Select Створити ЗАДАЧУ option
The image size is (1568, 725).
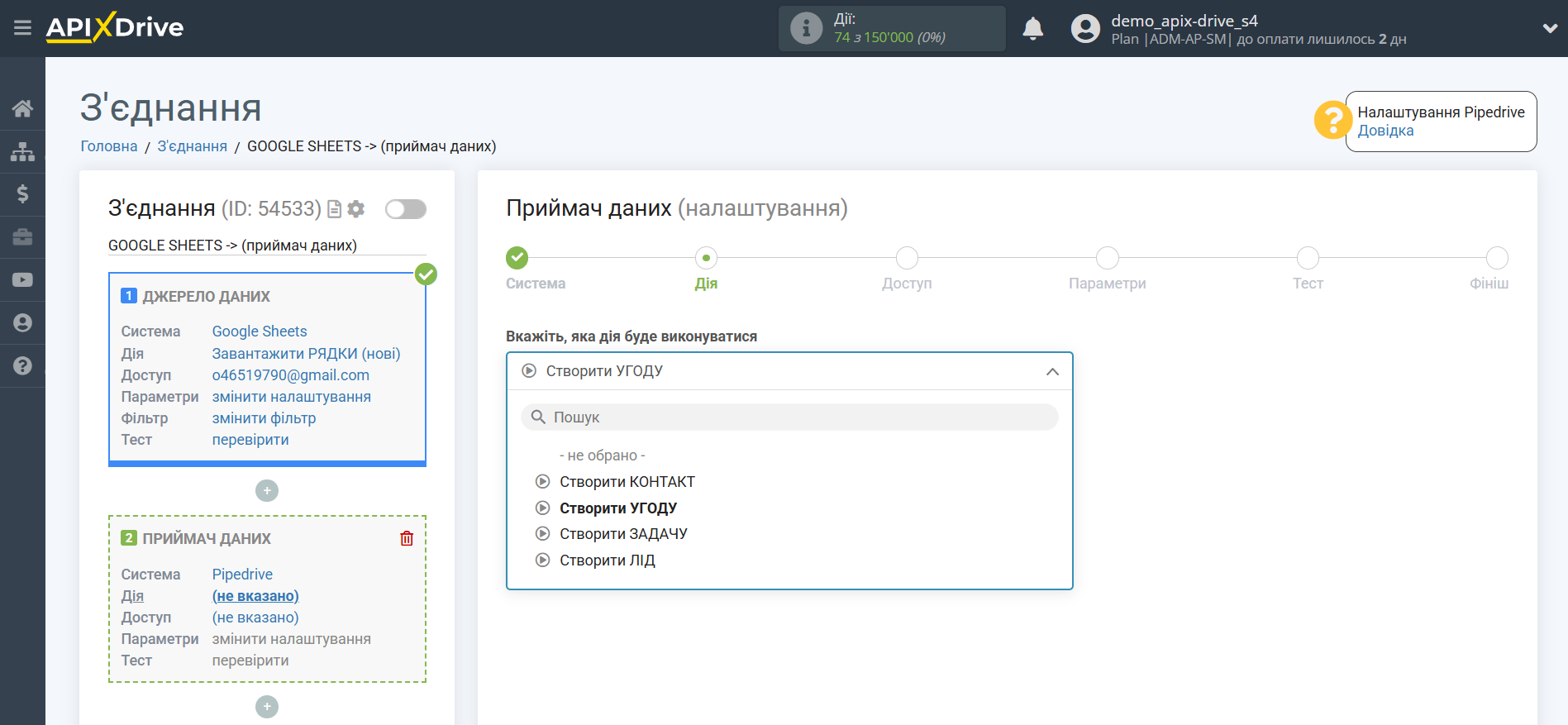point(623,534)
